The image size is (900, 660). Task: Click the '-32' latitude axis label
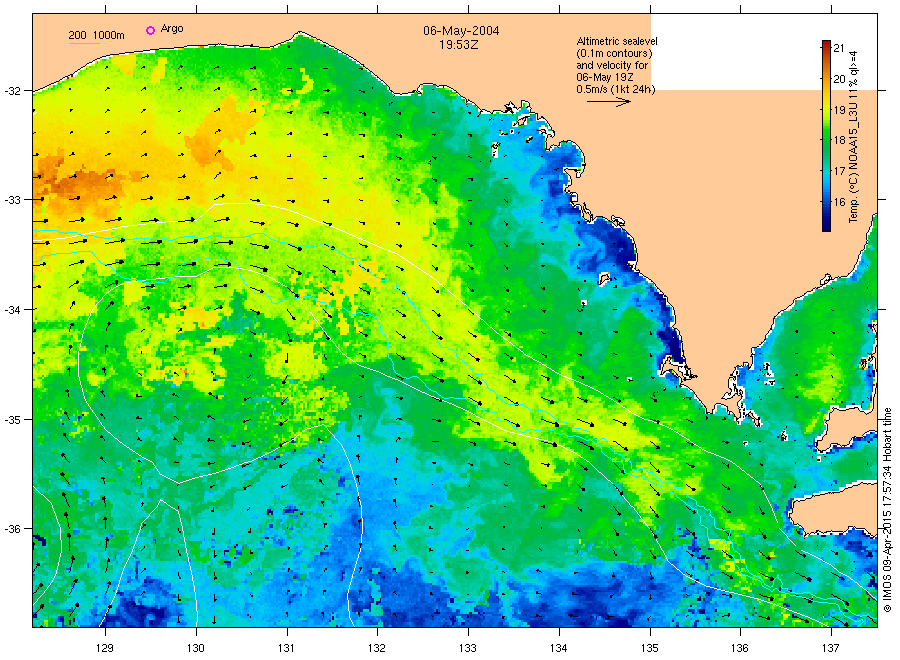[12, 91]
